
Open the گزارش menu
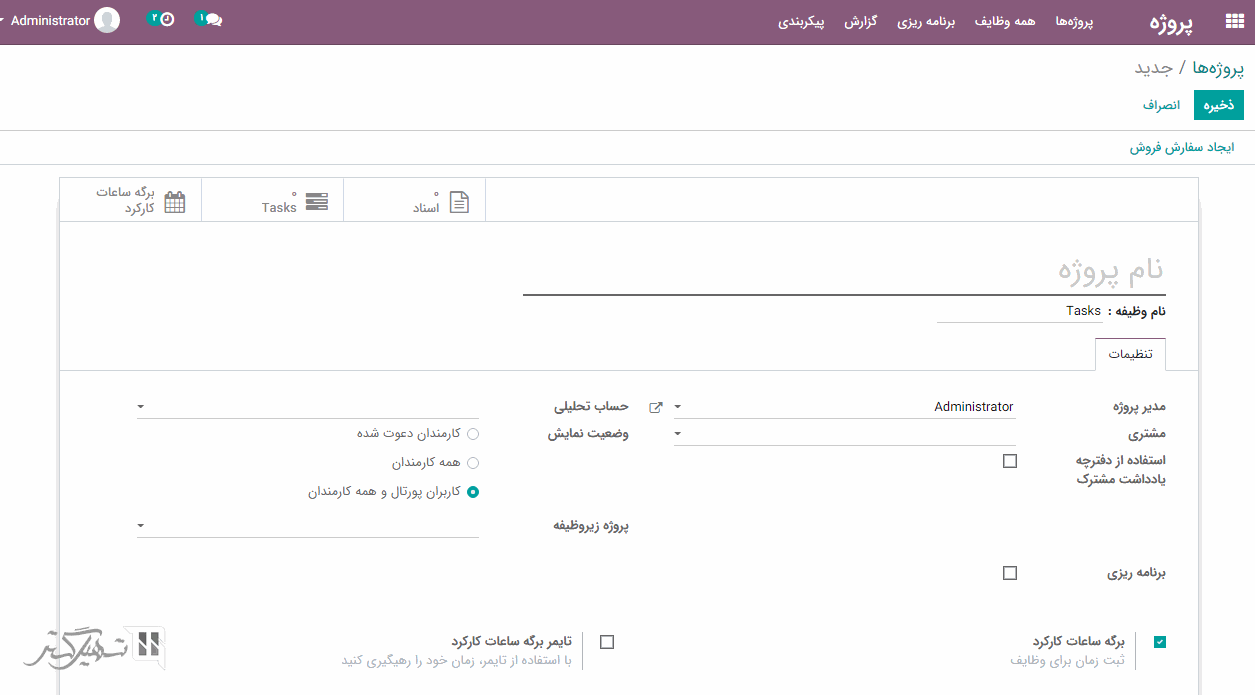(x=860, y=22)
